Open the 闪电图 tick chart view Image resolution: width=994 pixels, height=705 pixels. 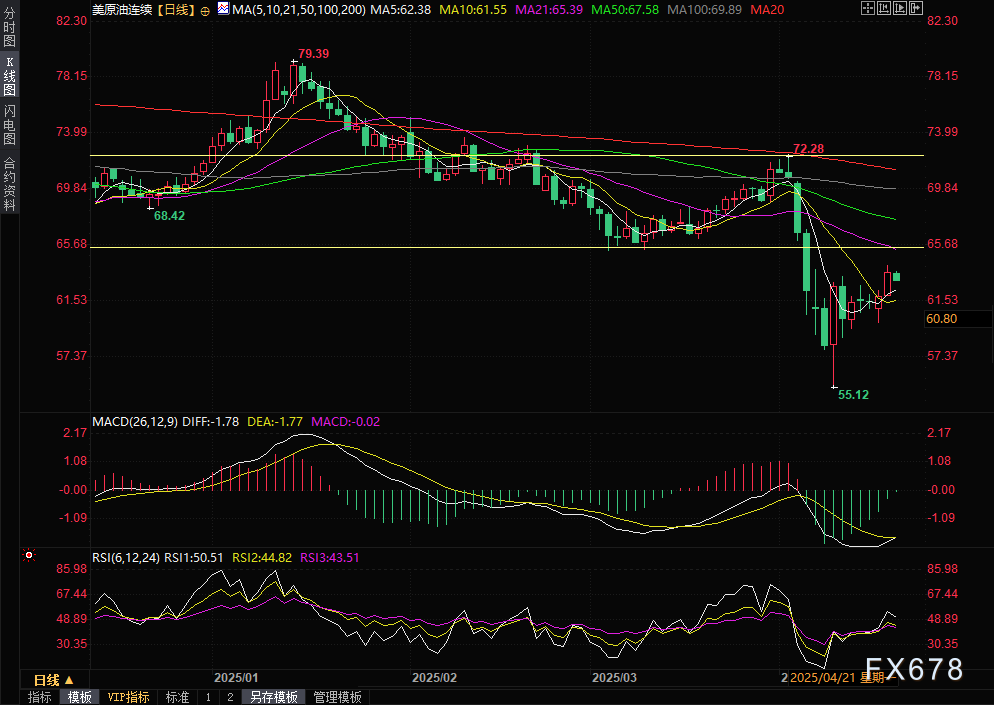point(9,126)
